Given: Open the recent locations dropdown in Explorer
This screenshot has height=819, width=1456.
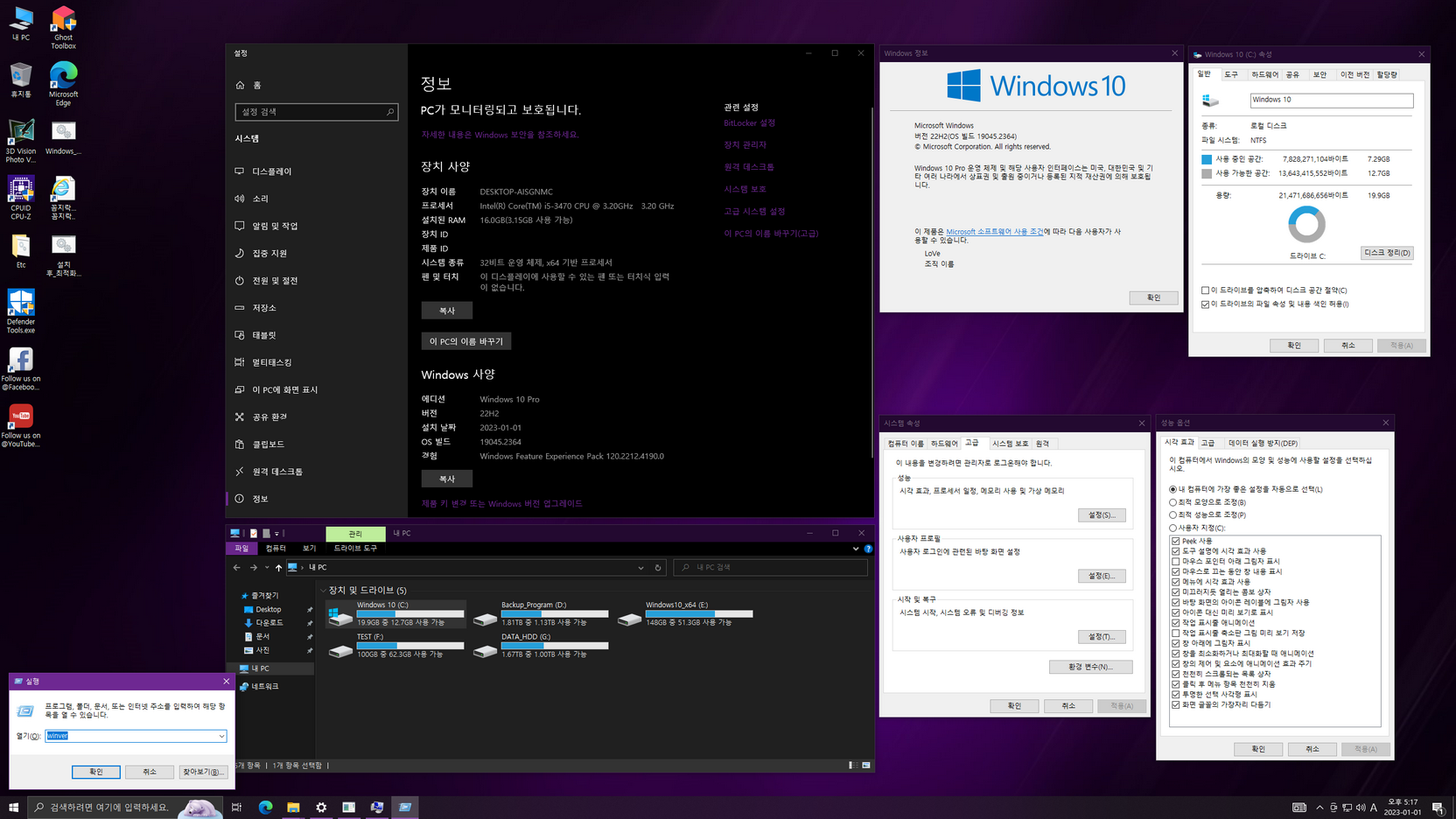Looking at the screenshot, I should click(x=267, y=567).
